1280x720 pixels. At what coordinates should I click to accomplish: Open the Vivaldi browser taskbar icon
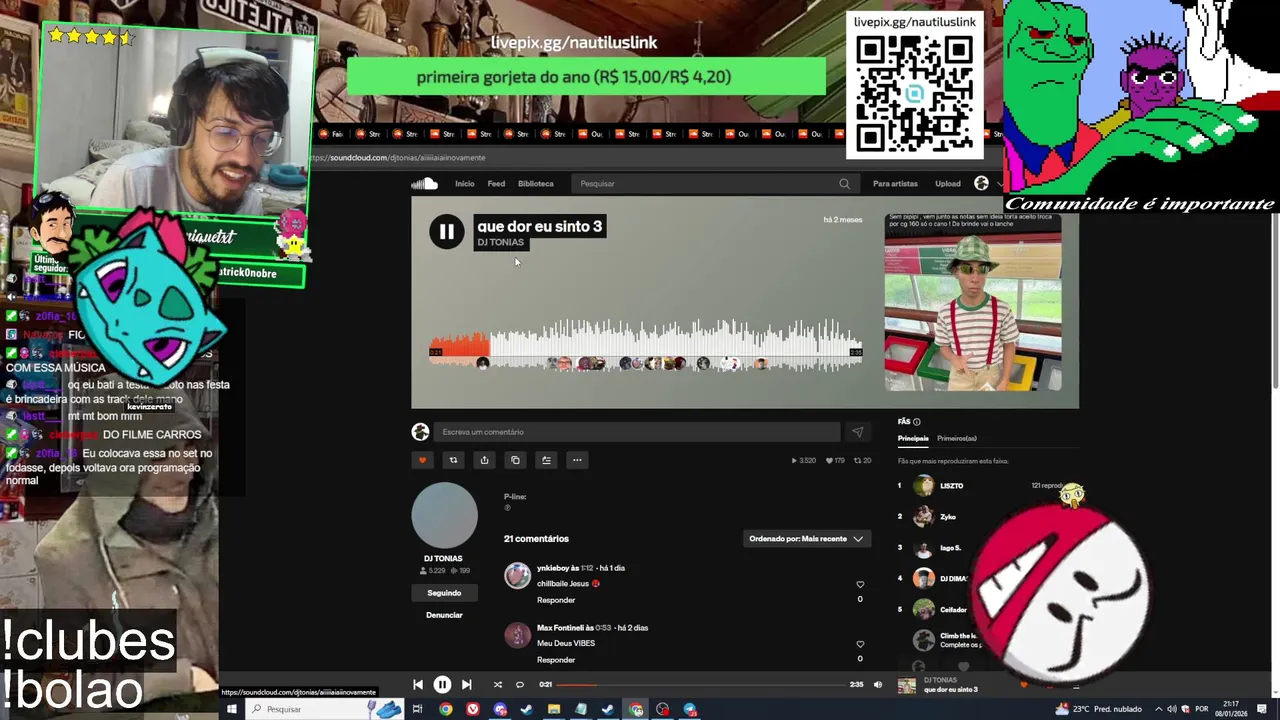[x=472, y=709]
